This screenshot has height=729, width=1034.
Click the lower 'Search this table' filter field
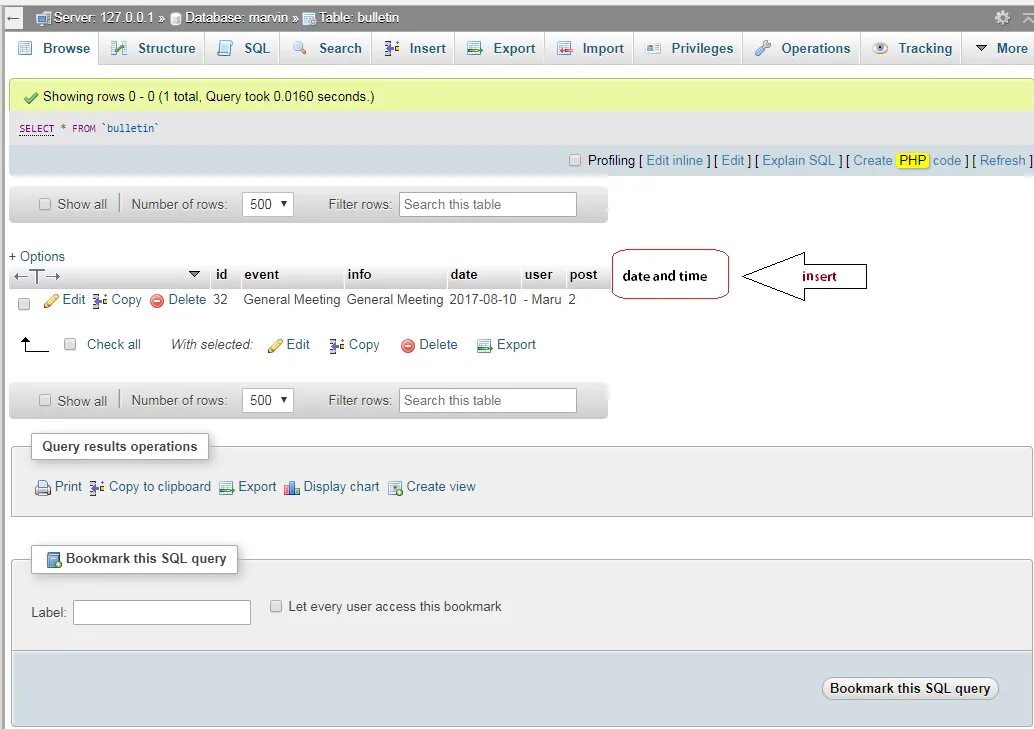tap(487, 400)
